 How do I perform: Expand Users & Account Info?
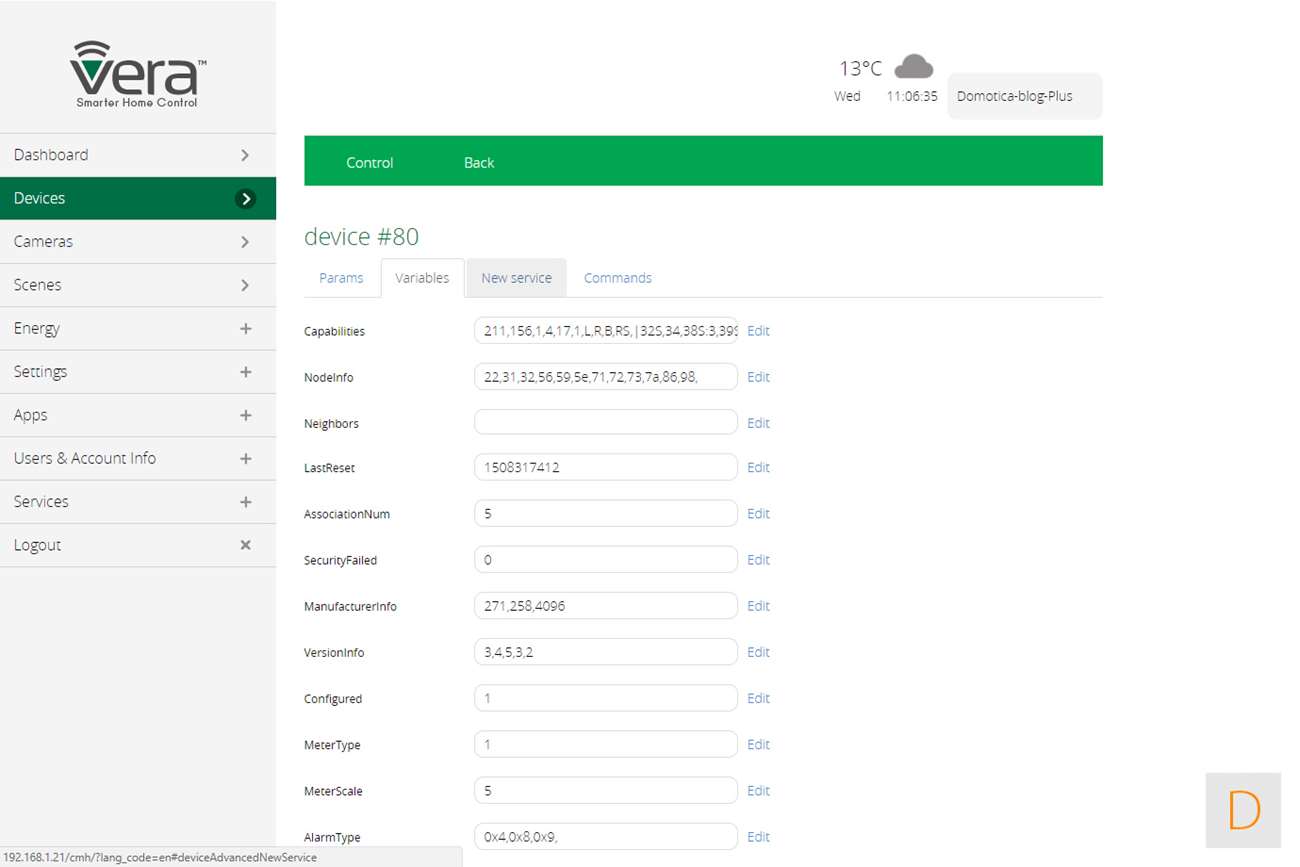245,458
